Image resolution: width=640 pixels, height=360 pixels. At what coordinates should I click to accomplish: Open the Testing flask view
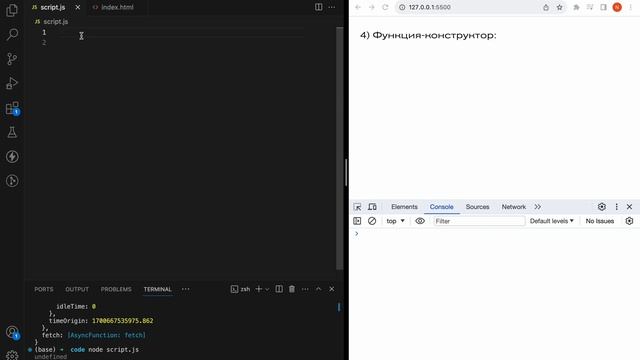point(12,132)
